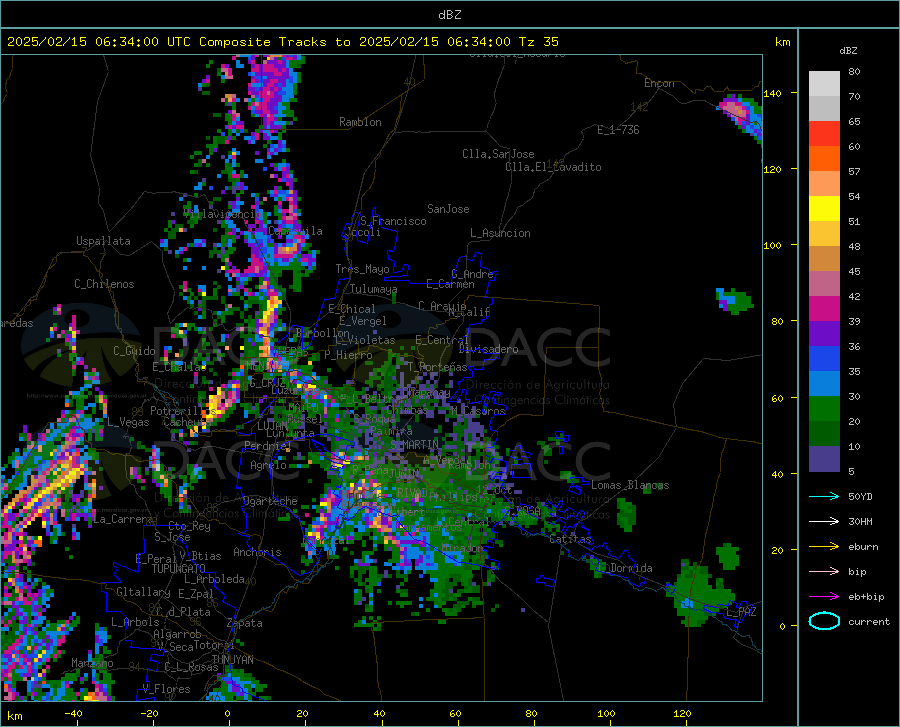Click the -40 km horizontal axis tick

coord(73,714)
